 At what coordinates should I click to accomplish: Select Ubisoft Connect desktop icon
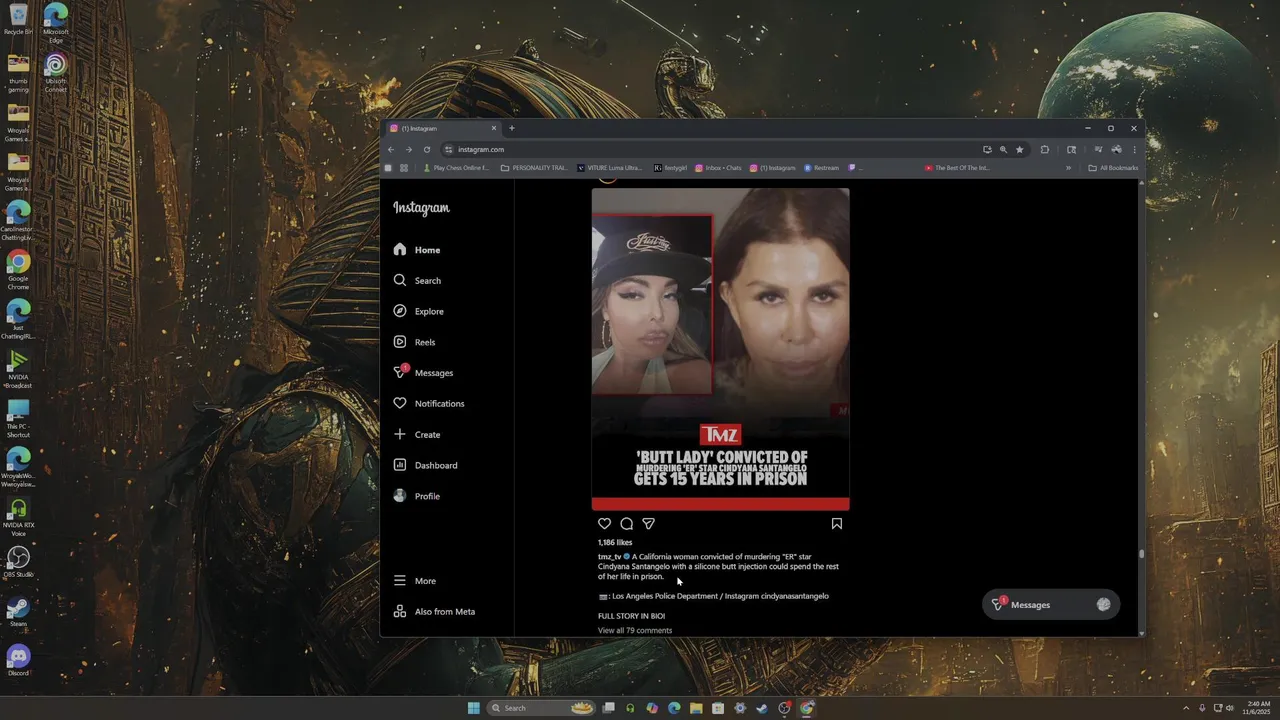click(x=56, y=73)
